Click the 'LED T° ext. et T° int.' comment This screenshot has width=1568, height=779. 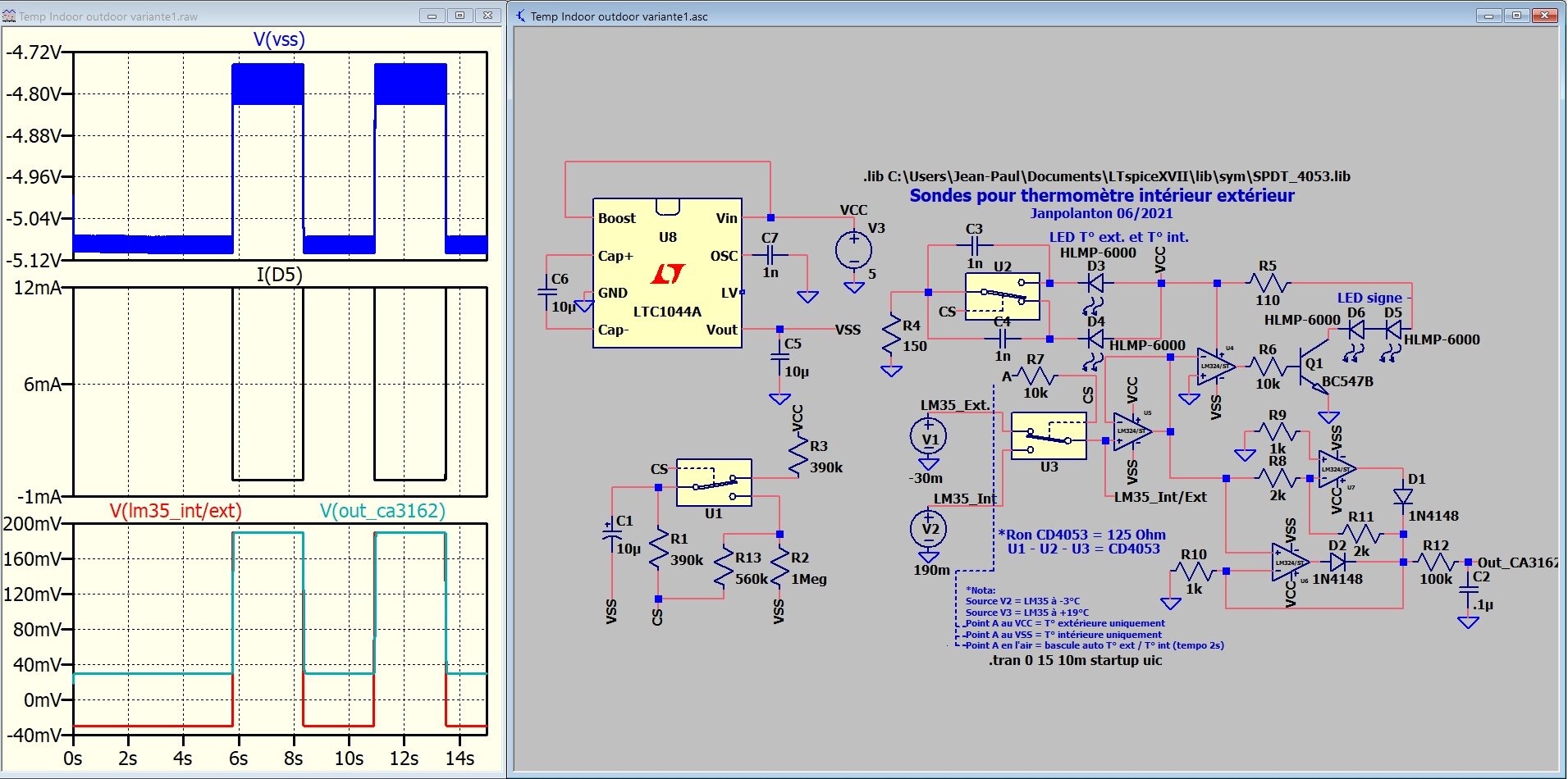1118,237
